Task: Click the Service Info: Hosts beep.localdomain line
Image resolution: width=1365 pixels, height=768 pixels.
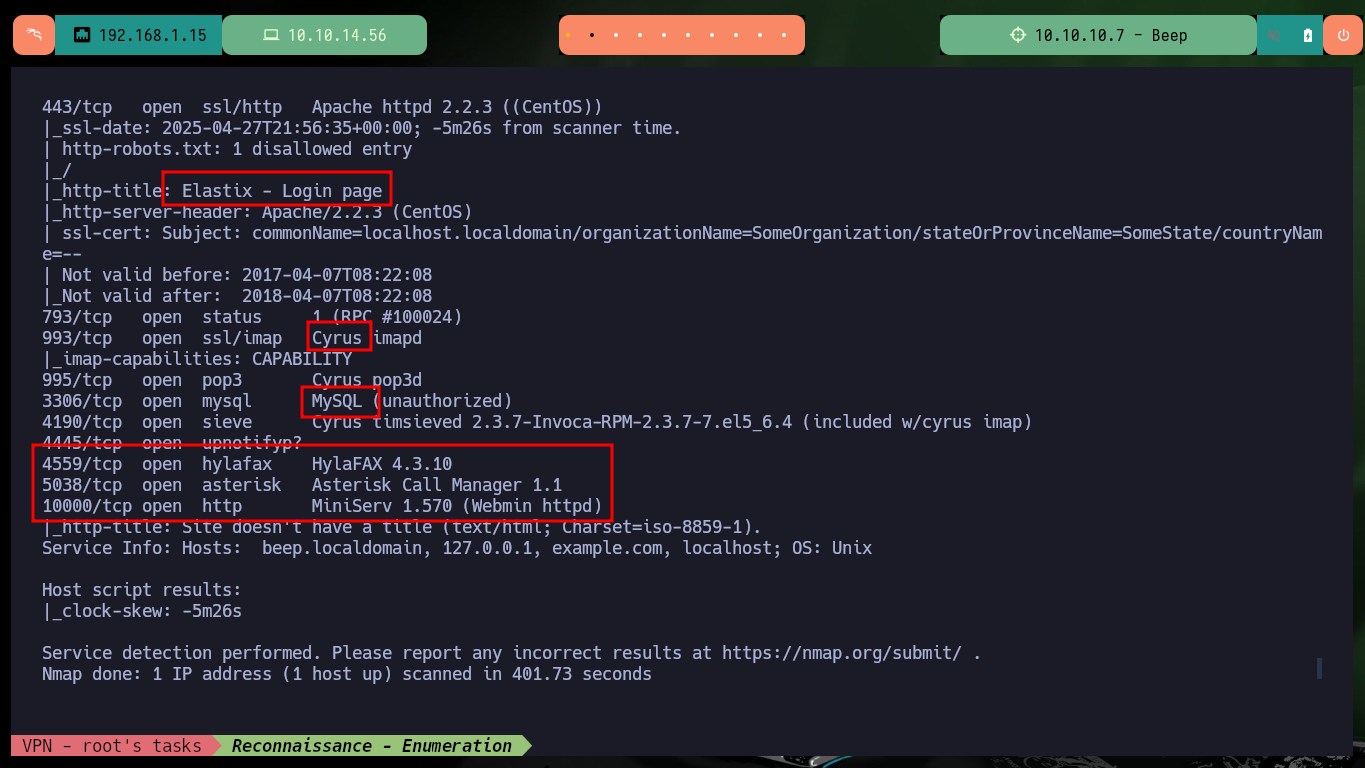Action: 457,548
